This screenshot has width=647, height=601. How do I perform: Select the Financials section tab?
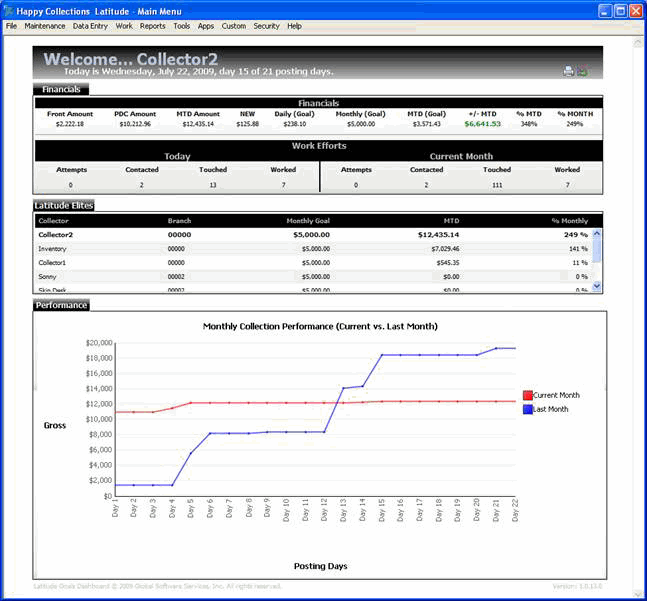pyautogui.click(x=61, y=89)
